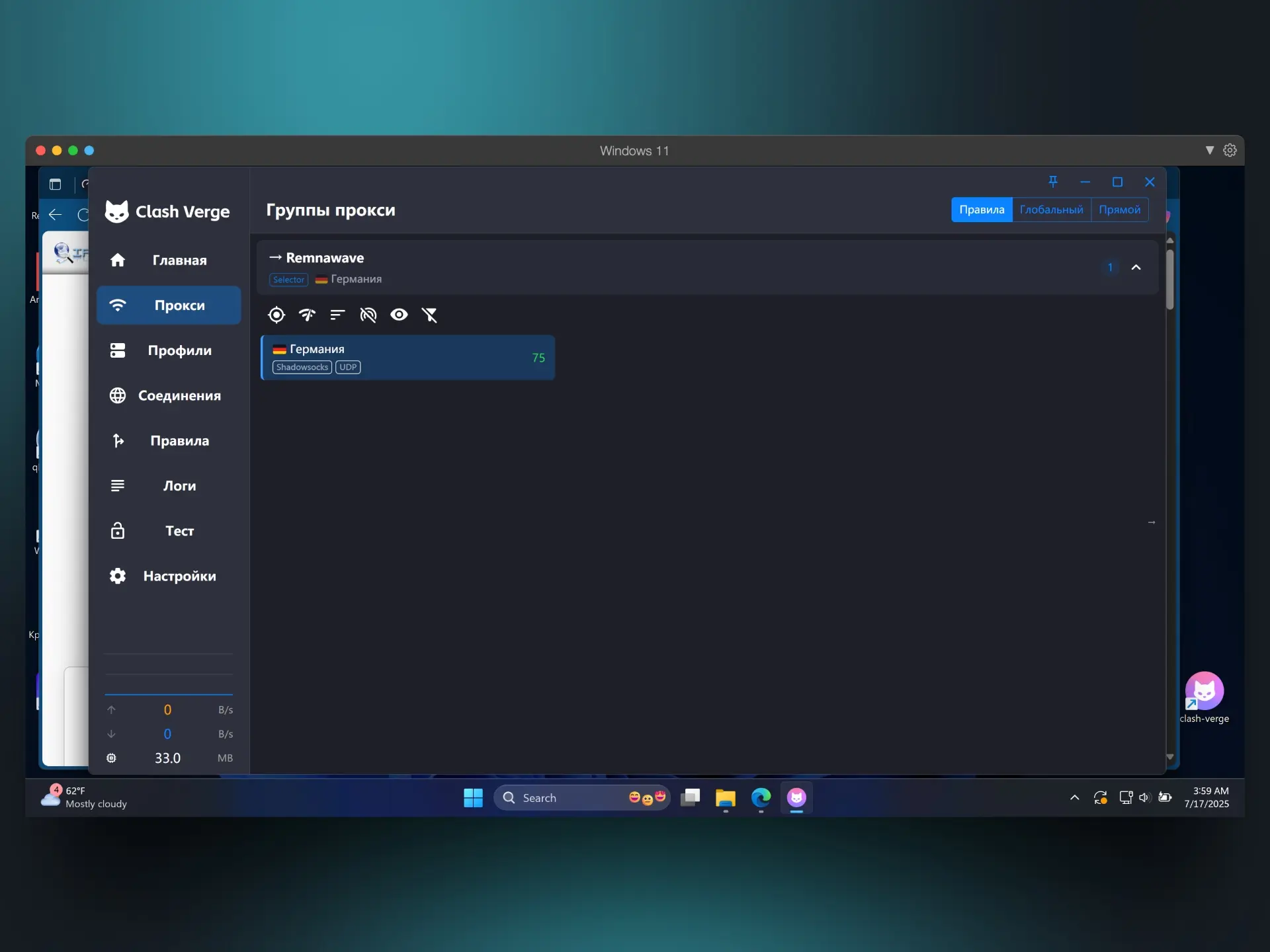Collapse the Remnawave proxy group
The image size is (1270, 952).
1136,267
